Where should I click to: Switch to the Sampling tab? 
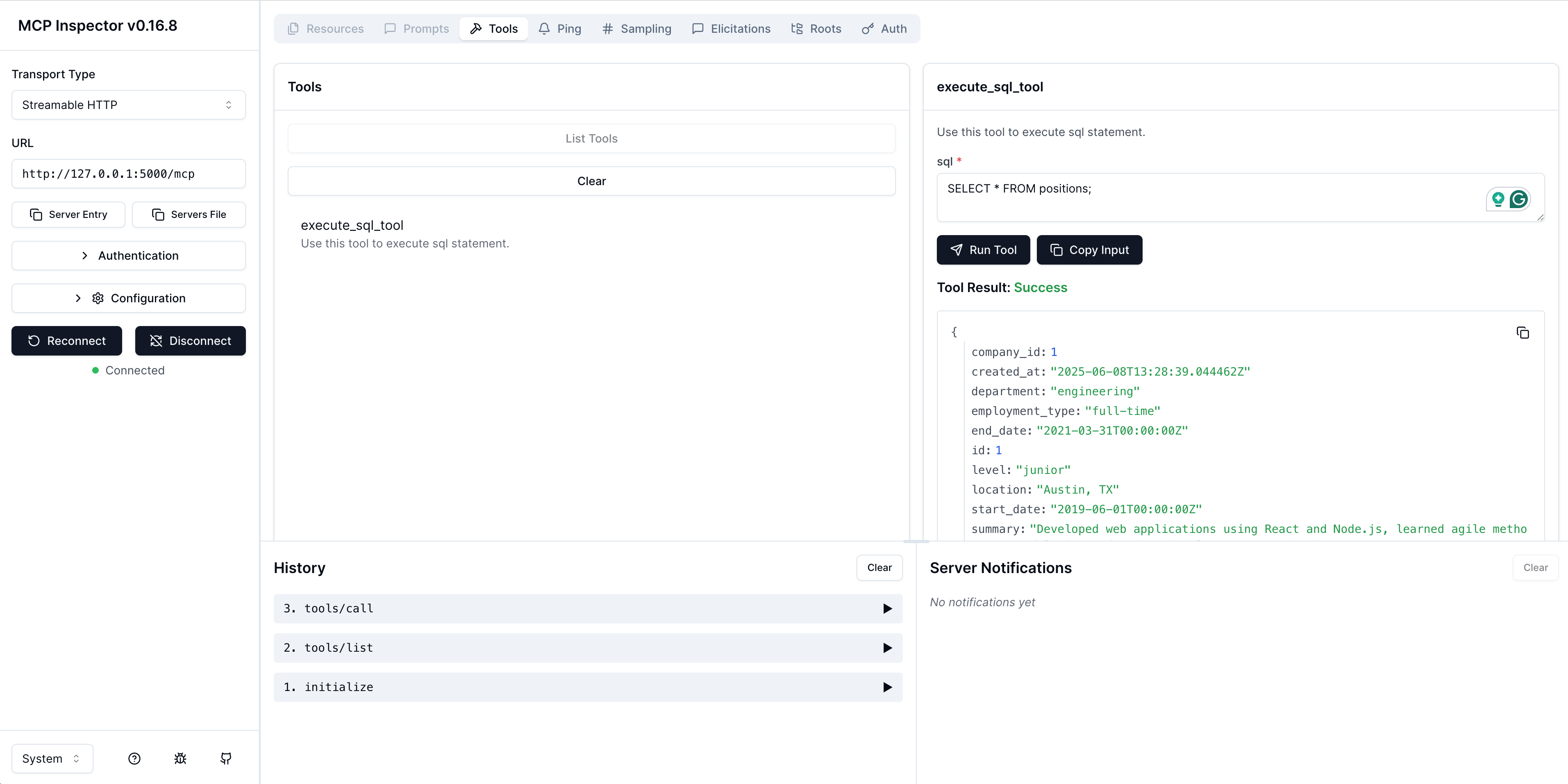click(x=637, y=29)
